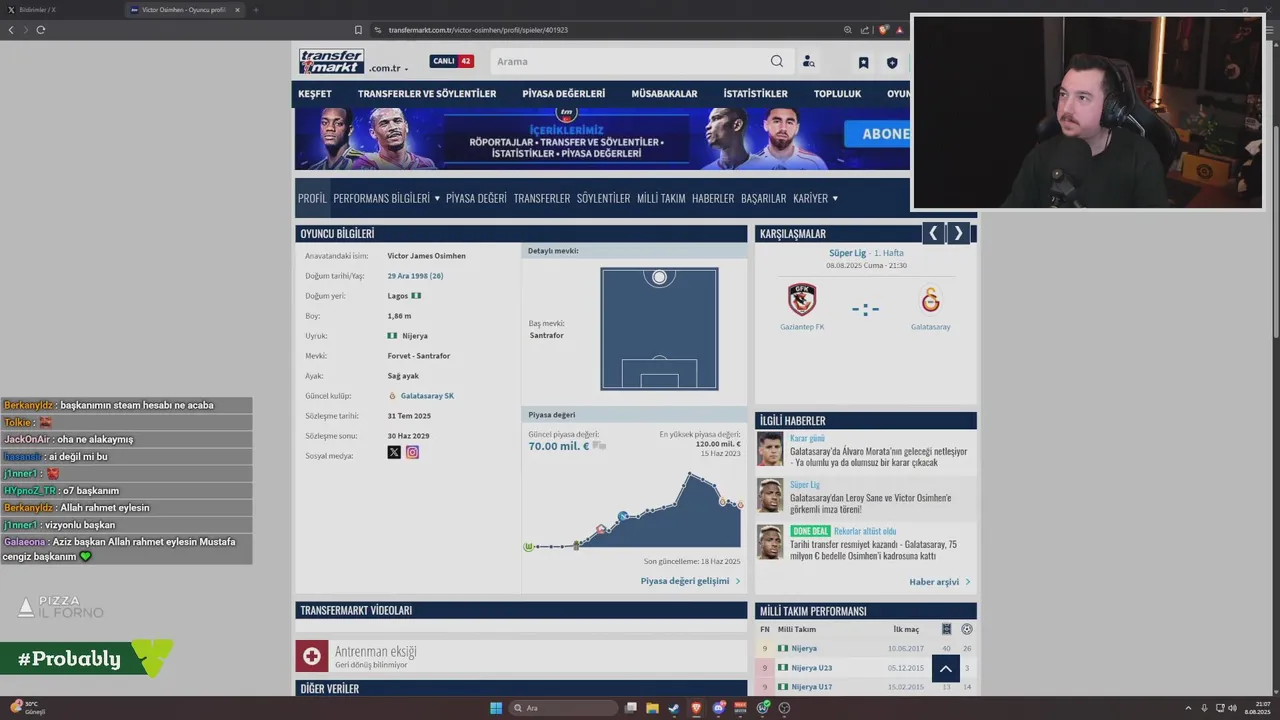This screenshot has width=1280, height=720.
Task: Click the taskbar Ara search box
Action: (564, 708)
